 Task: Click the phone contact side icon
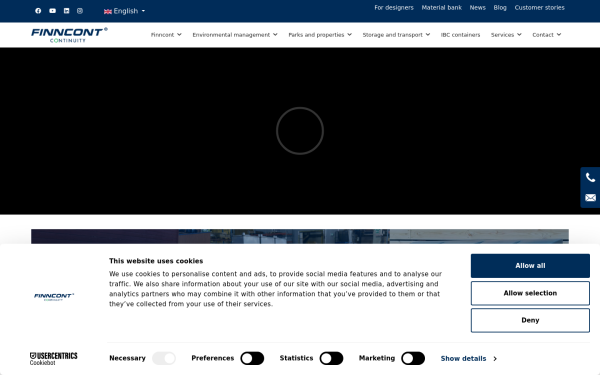tap(590, 178)
